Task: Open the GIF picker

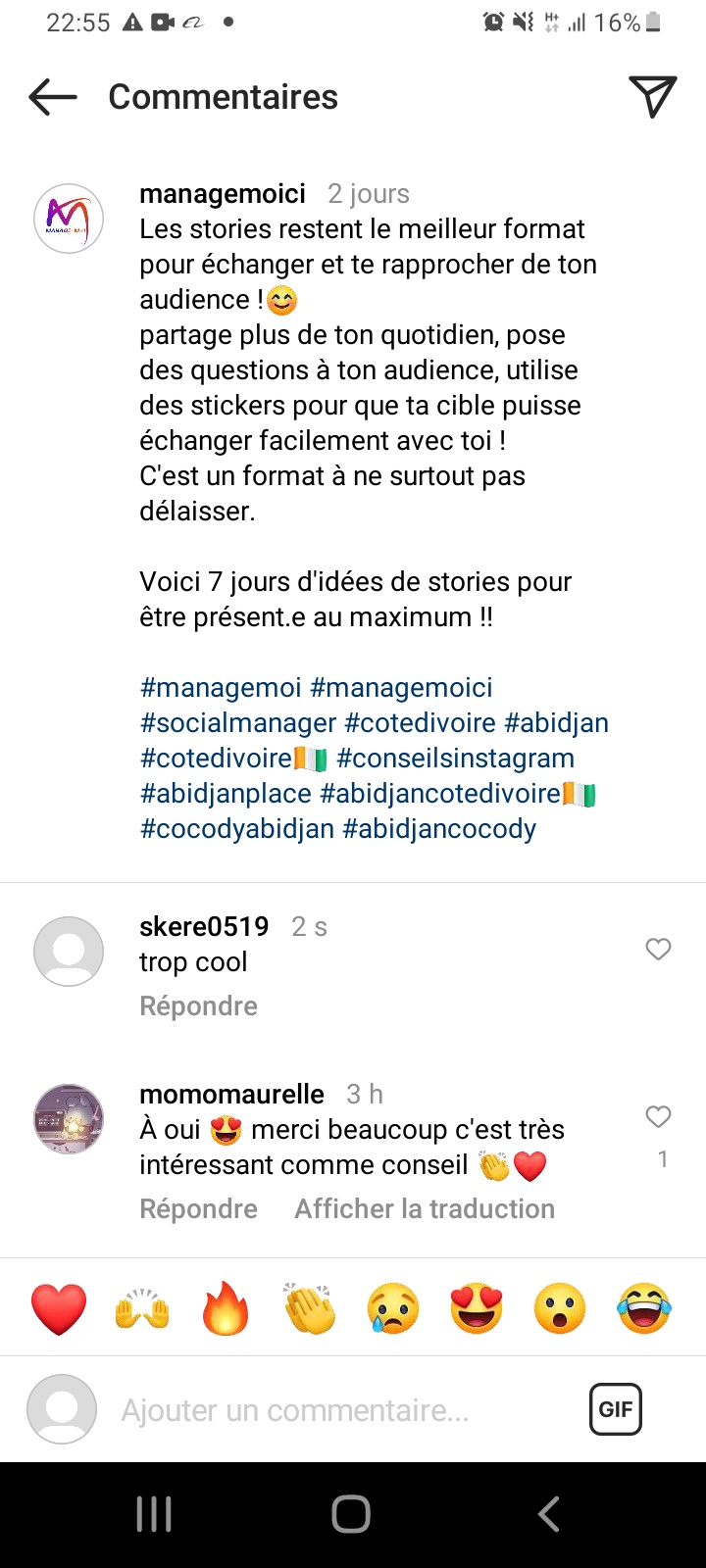Action: pyautogui.click(x=615, y=1409)
